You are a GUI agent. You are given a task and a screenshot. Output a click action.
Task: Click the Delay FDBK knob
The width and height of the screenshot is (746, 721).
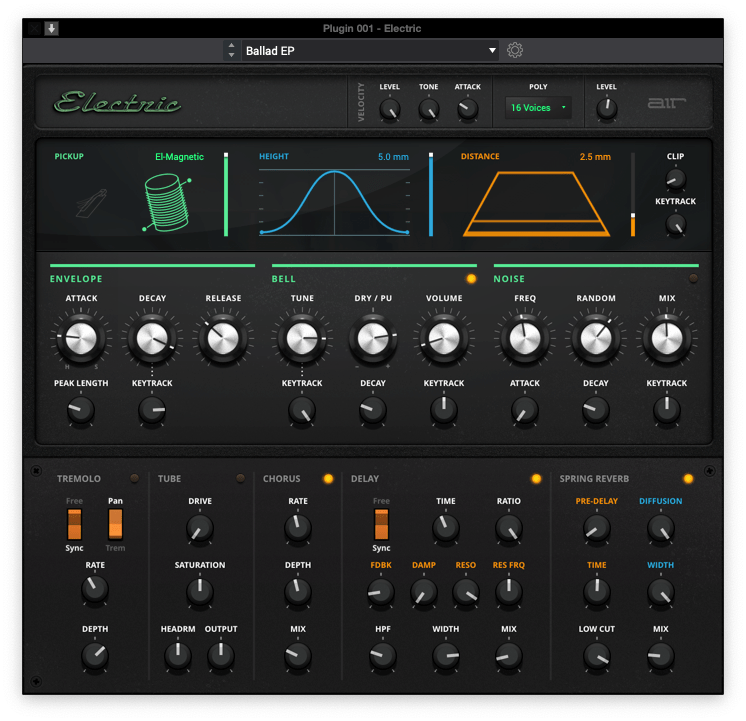click(381, 592)
